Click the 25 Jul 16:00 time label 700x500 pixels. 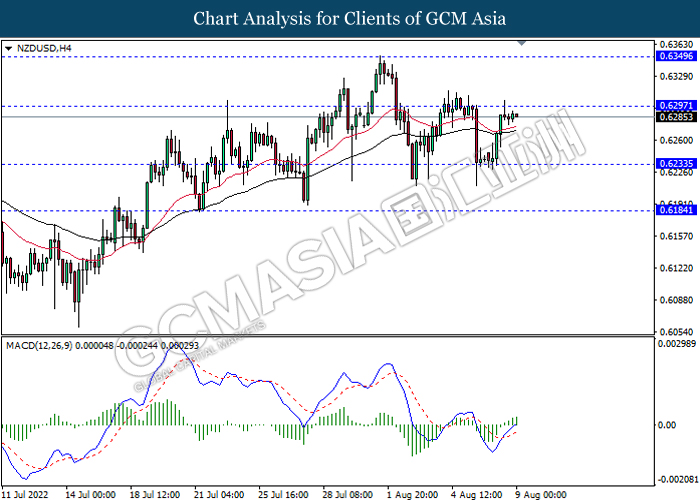283,495
